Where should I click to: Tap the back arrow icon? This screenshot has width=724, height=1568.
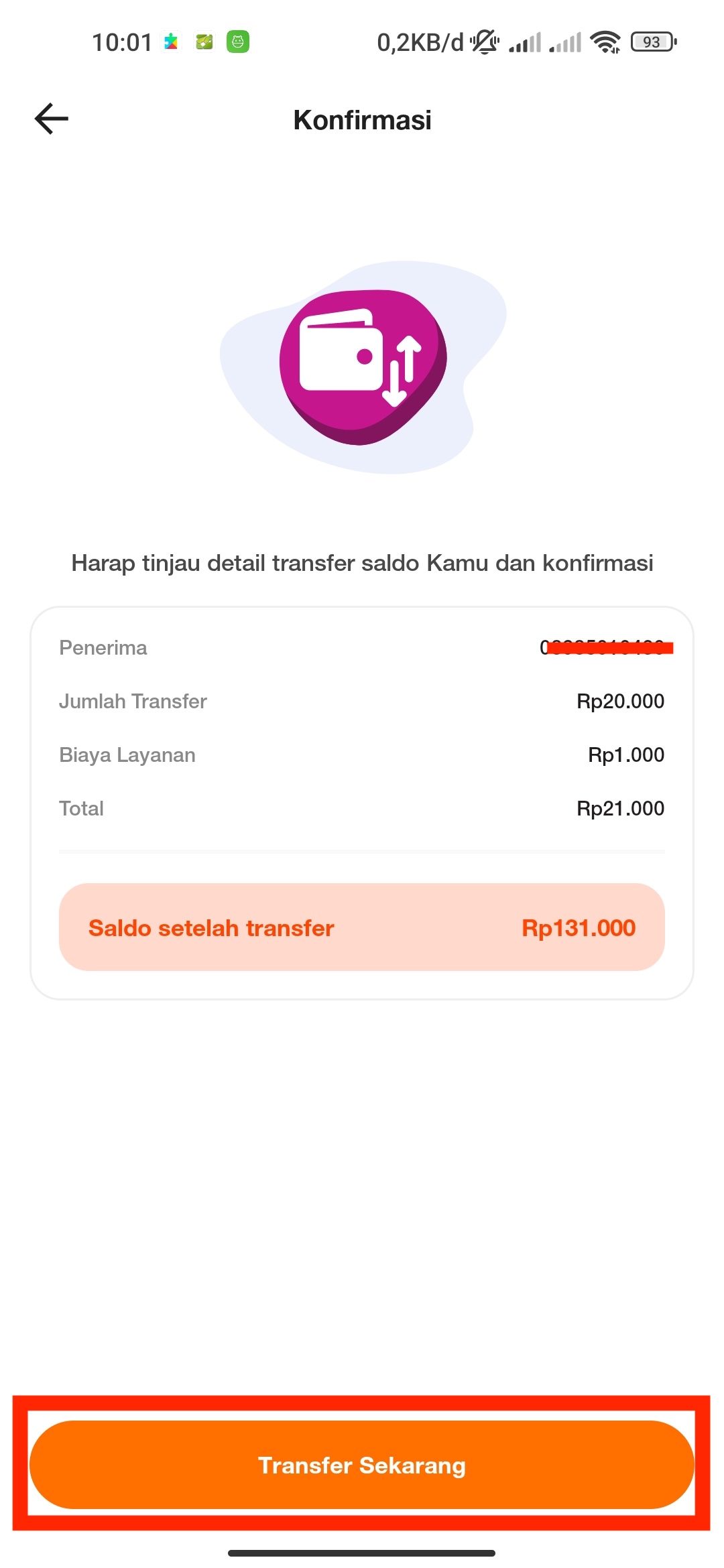pos(52,119)
